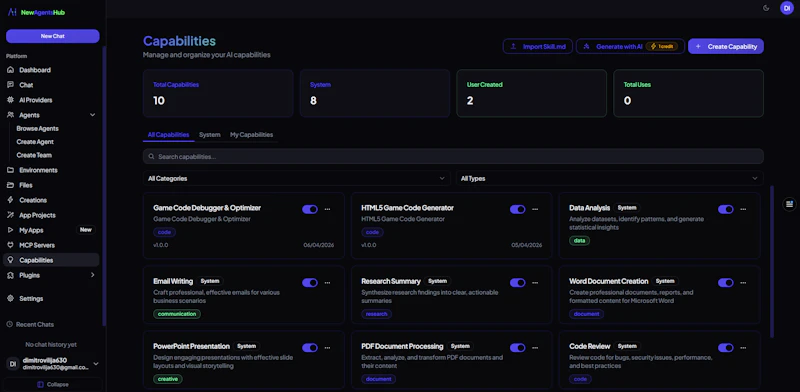Click the Capabilities lightbulb icon
The image size is (800, 392).
[10, 260]
